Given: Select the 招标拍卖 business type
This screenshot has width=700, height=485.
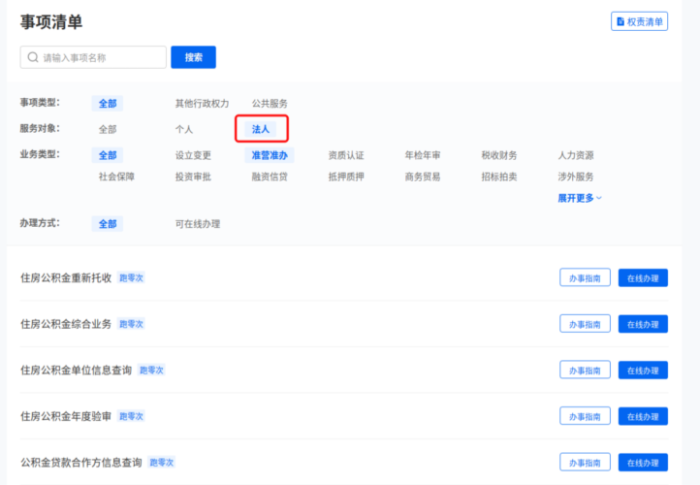Looking at the screenshot, I should click(x=499, y=177).
